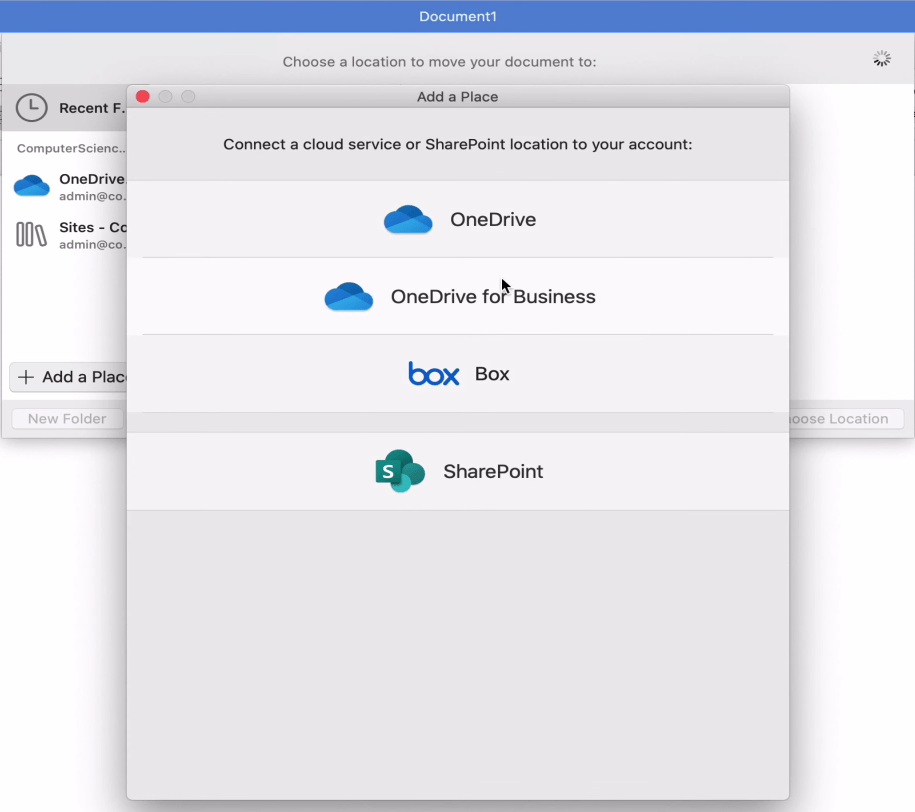Click the Add a Place button in sidebar
Screen dimensions: 915x812
(69, 377)
